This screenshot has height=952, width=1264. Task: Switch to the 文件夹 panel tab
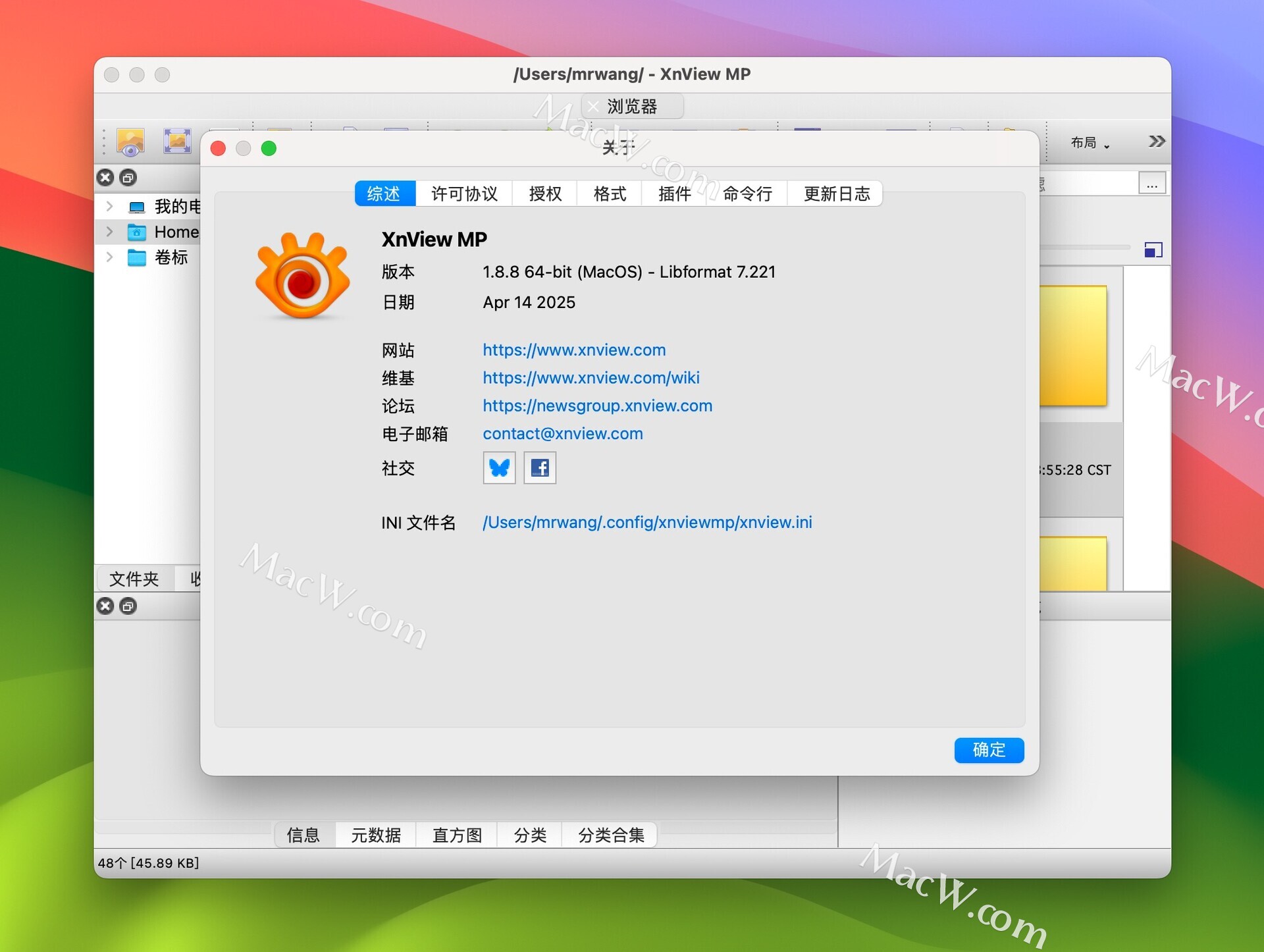pyautogui.click(x=134, y=579)
